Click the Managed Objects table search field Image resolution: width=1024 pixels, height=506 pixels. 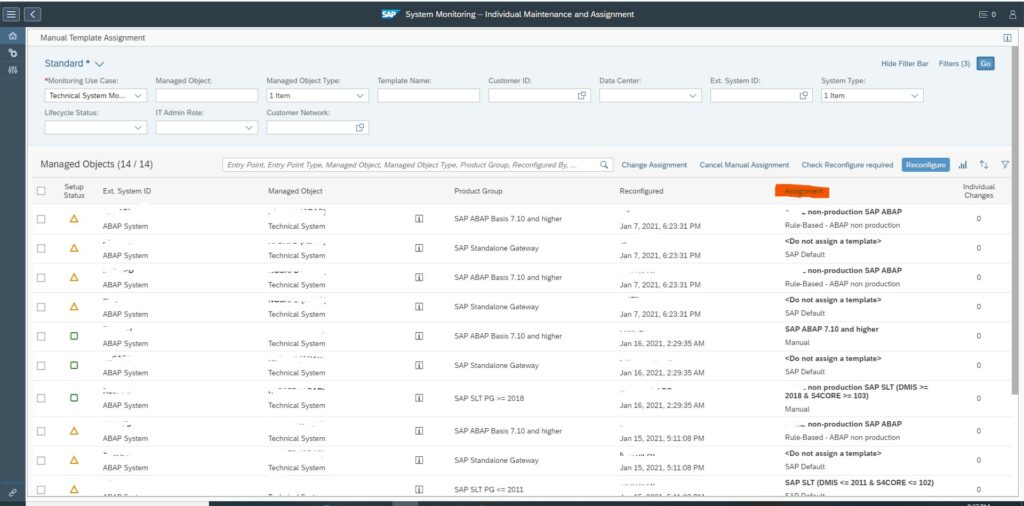[x=417, y=165]
